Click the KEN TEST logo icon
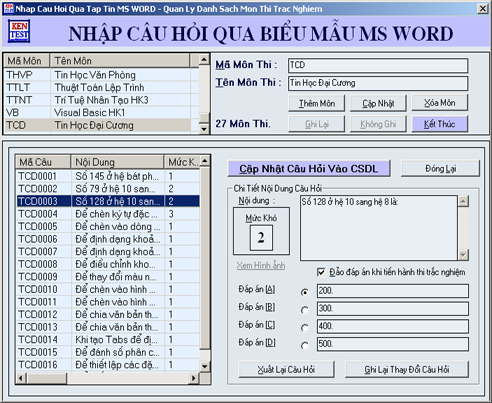Viewport: 492px width, 403px height. 19,31
